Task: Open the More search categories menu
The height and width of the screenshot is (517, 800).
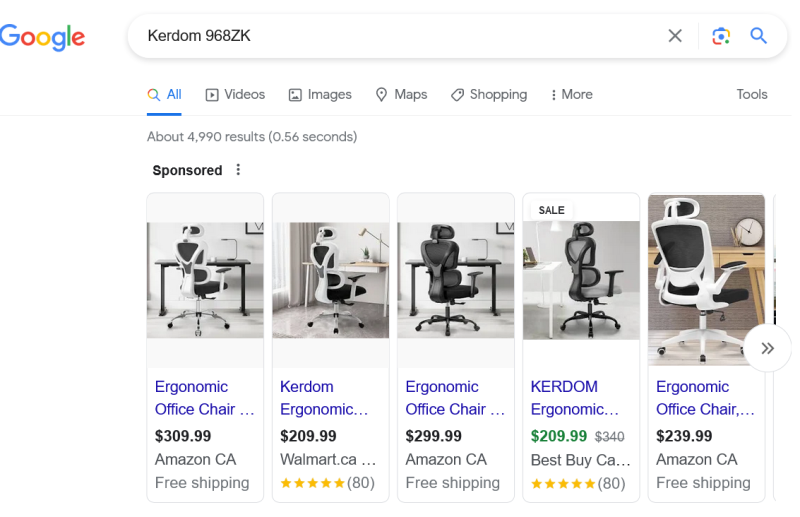Action: [571, 95]
